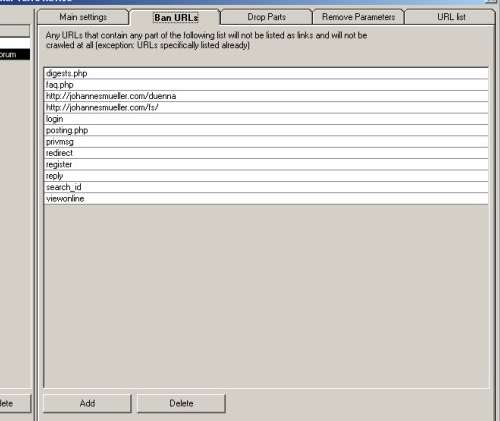Select the posting.php row
This screenshot has width=500, height=421.
266,130
